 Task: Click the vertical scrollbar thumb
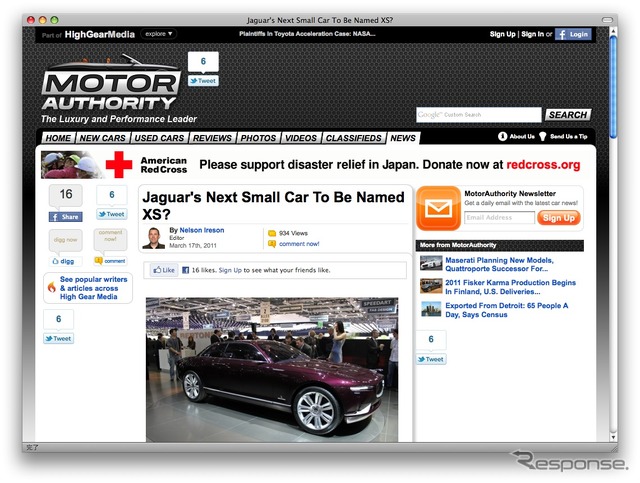pos(613,87)
